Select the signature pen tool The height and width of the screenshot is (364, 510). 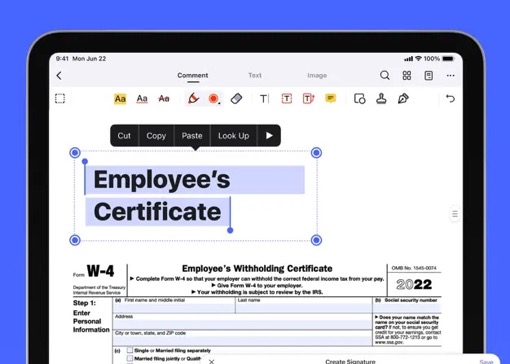403,99
